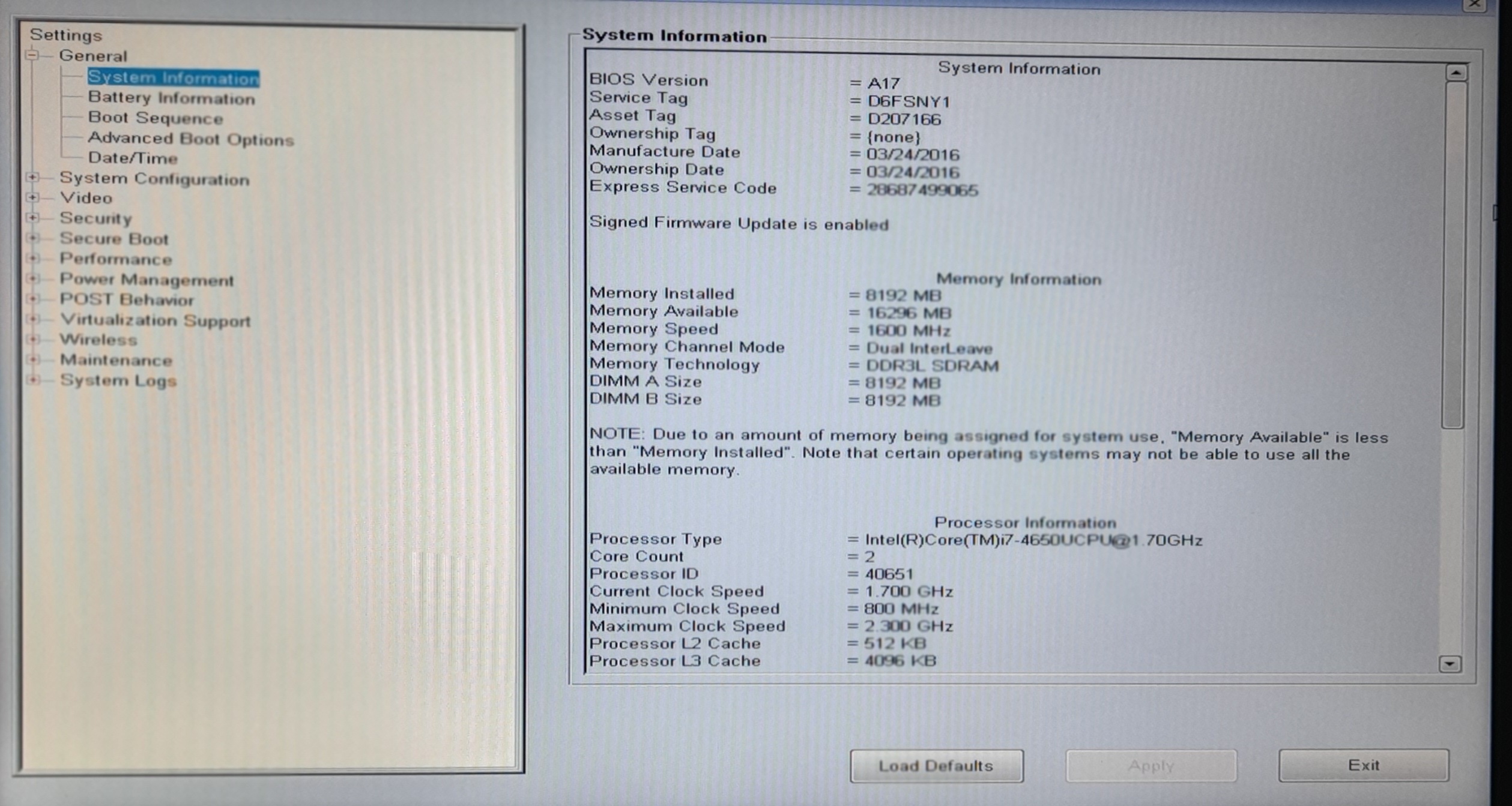Select the Performance category

point(116,259)
